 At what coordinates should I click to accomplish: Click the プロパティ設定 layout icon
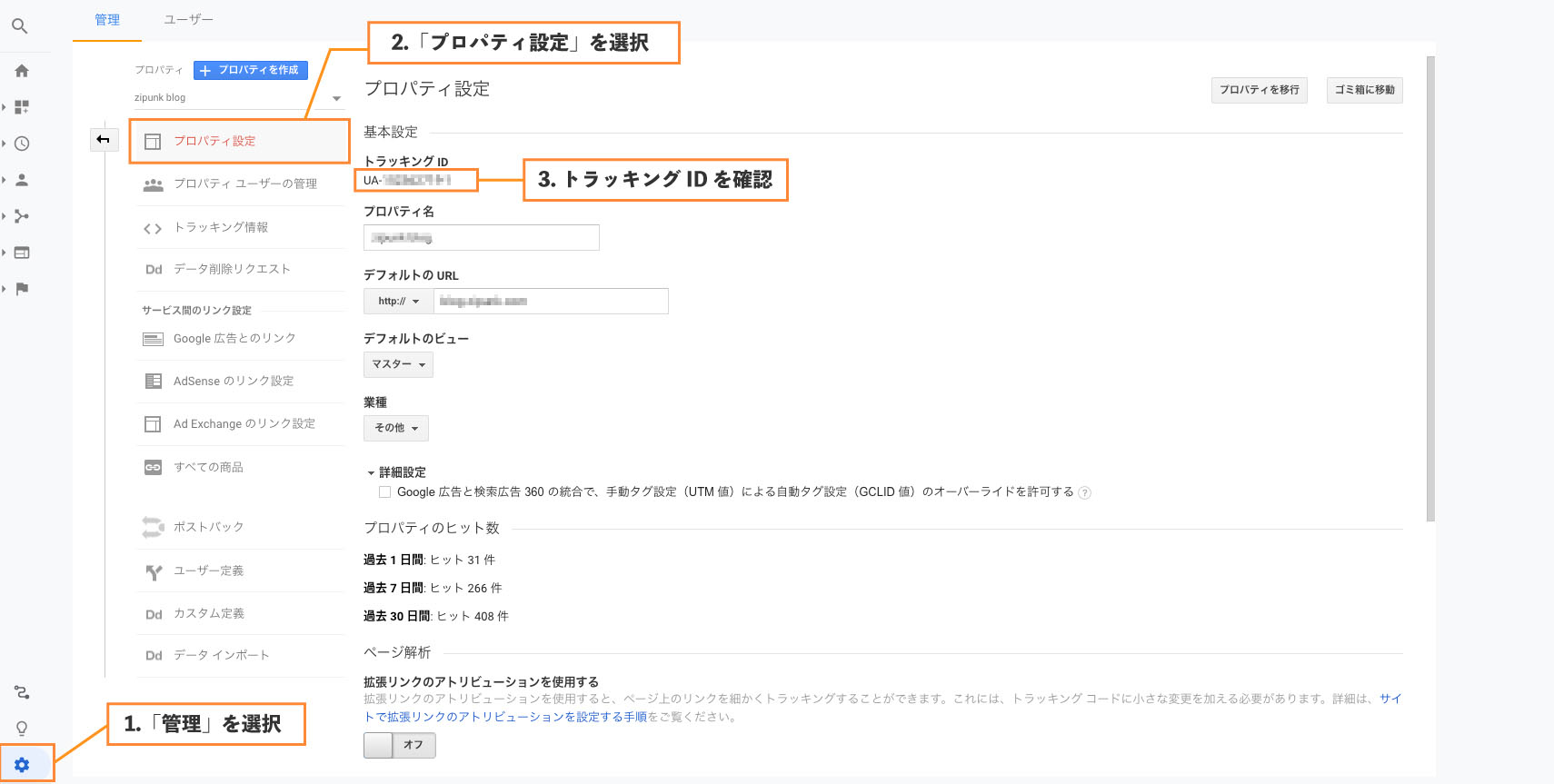[x=153, y=142]
